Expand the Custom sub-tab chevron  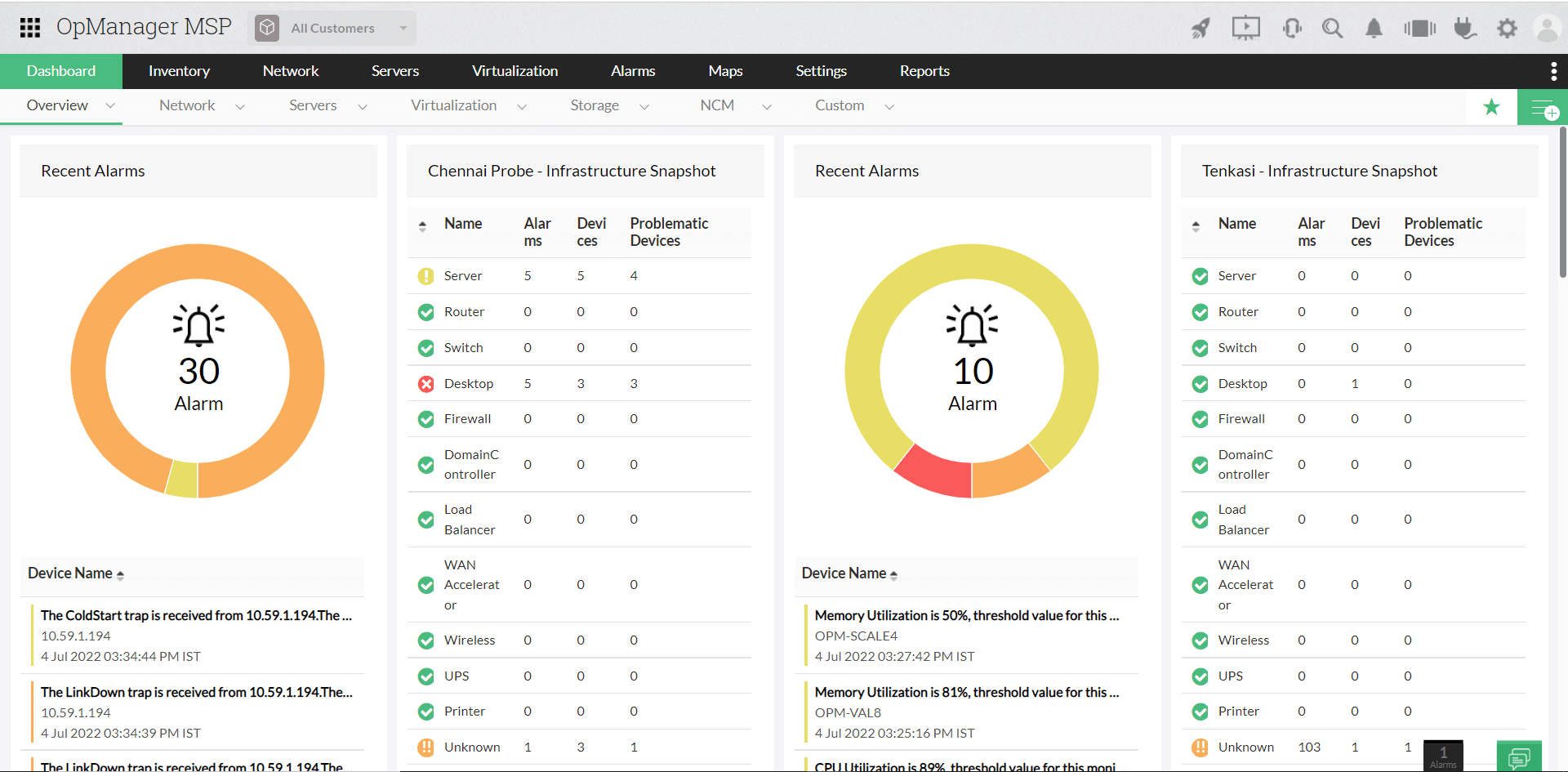tap(889, 107)
